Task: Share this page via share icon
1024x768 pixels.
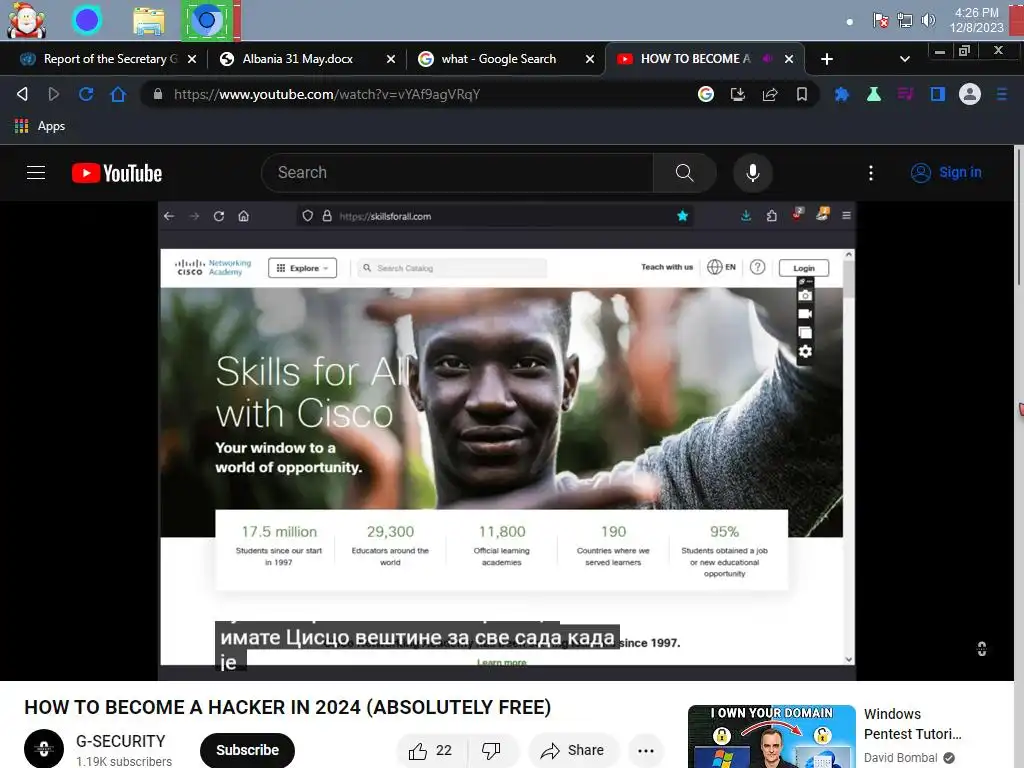Action: tap(770, 94)
